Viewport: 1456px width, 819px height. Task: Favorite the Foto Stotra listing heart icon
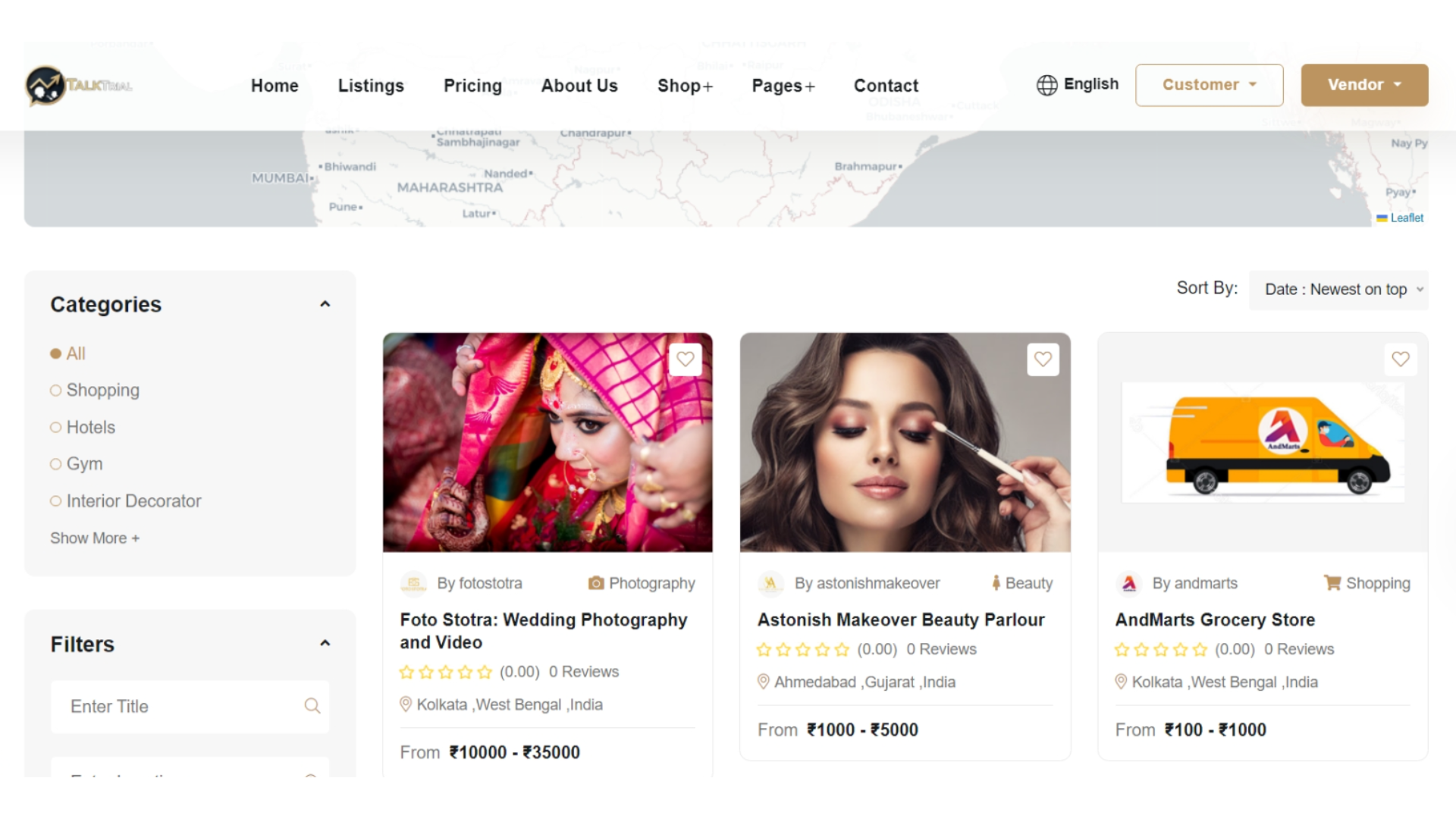click(x=685, y=359)
